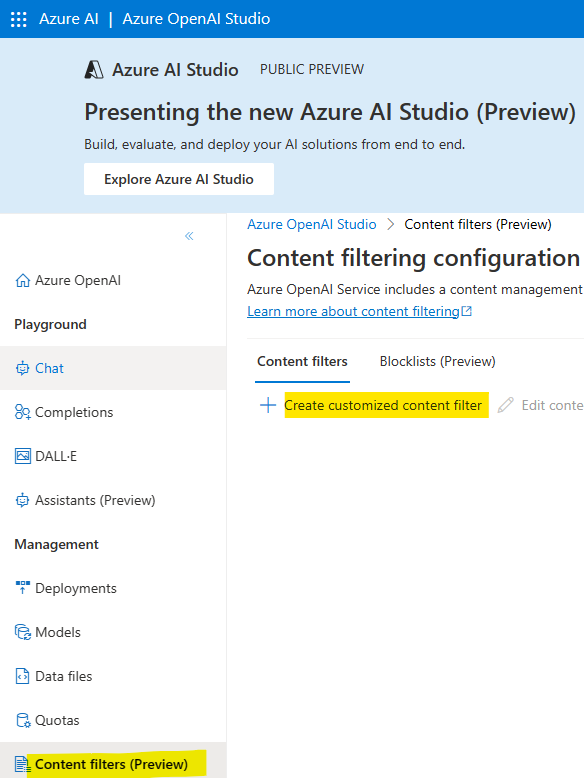Switch to the Blocklists (Preview) tab

[x=438, y=361]
